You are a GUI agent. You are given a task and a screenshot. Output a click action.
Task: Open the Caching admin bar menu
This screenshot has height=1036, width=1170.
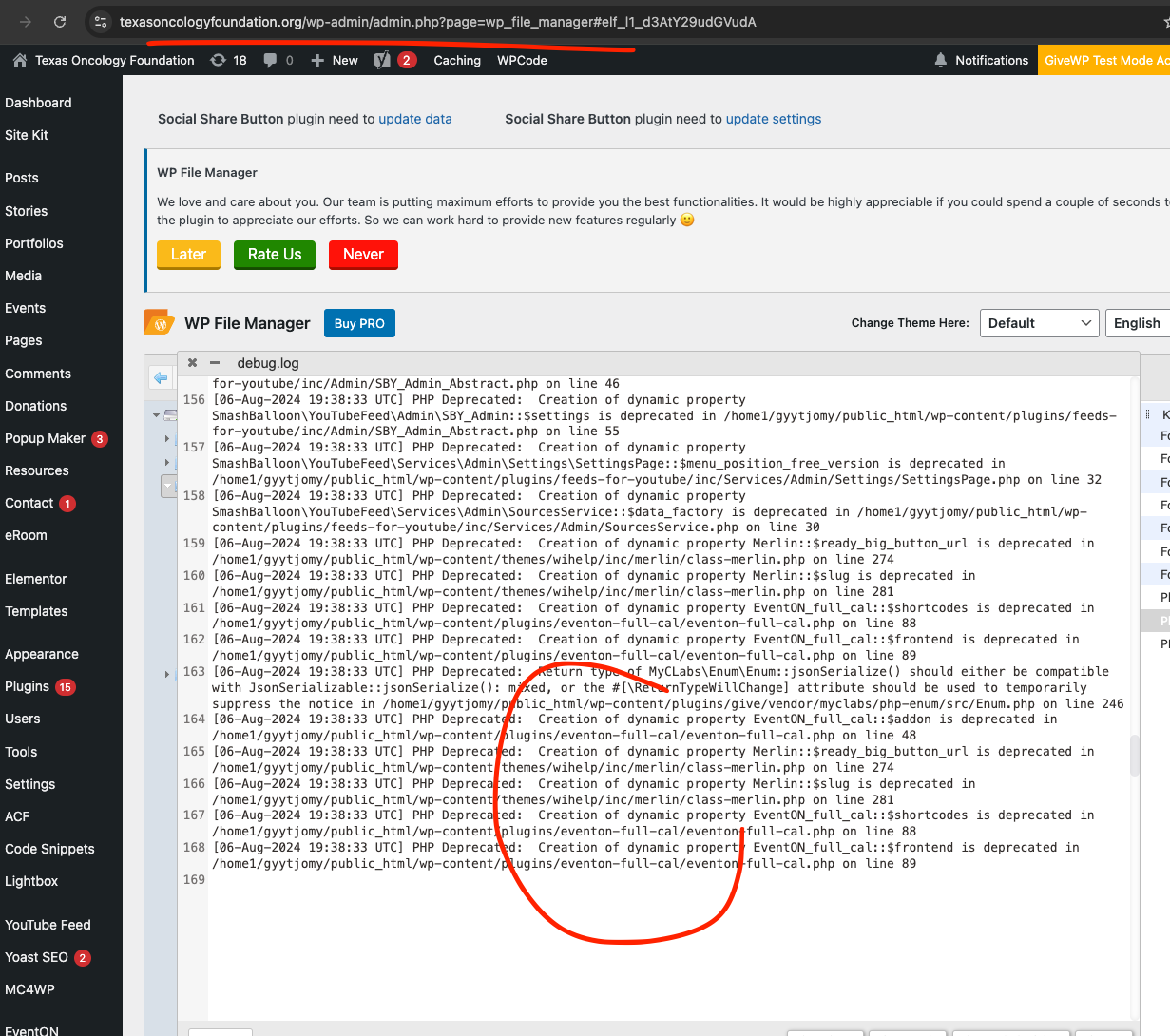pos(457,60)
